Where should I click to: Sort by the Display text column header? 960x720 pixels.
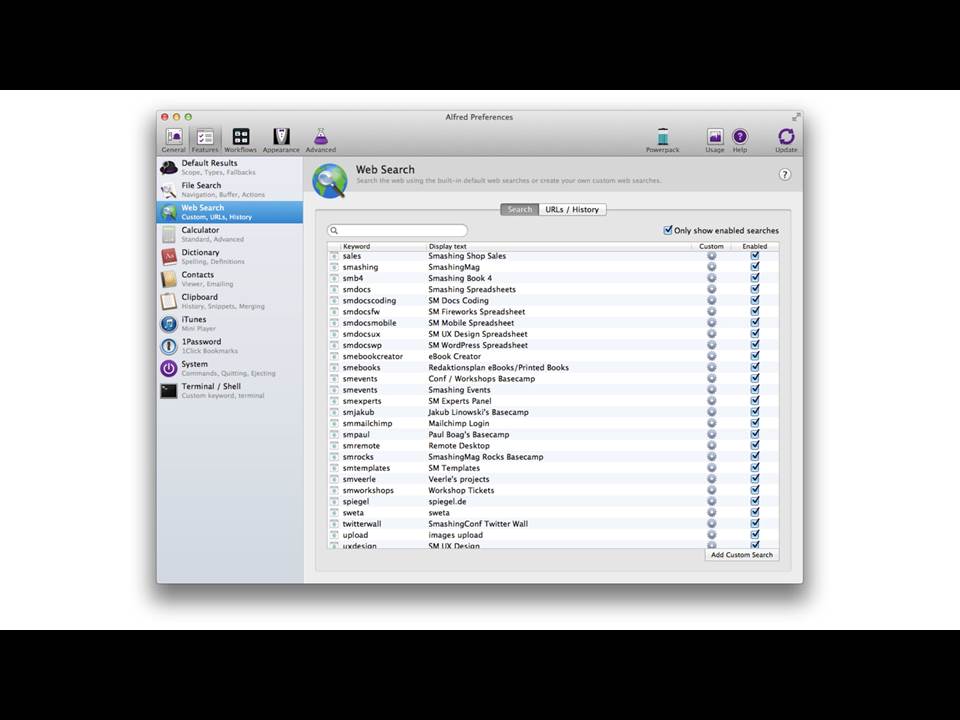point(558,246)
